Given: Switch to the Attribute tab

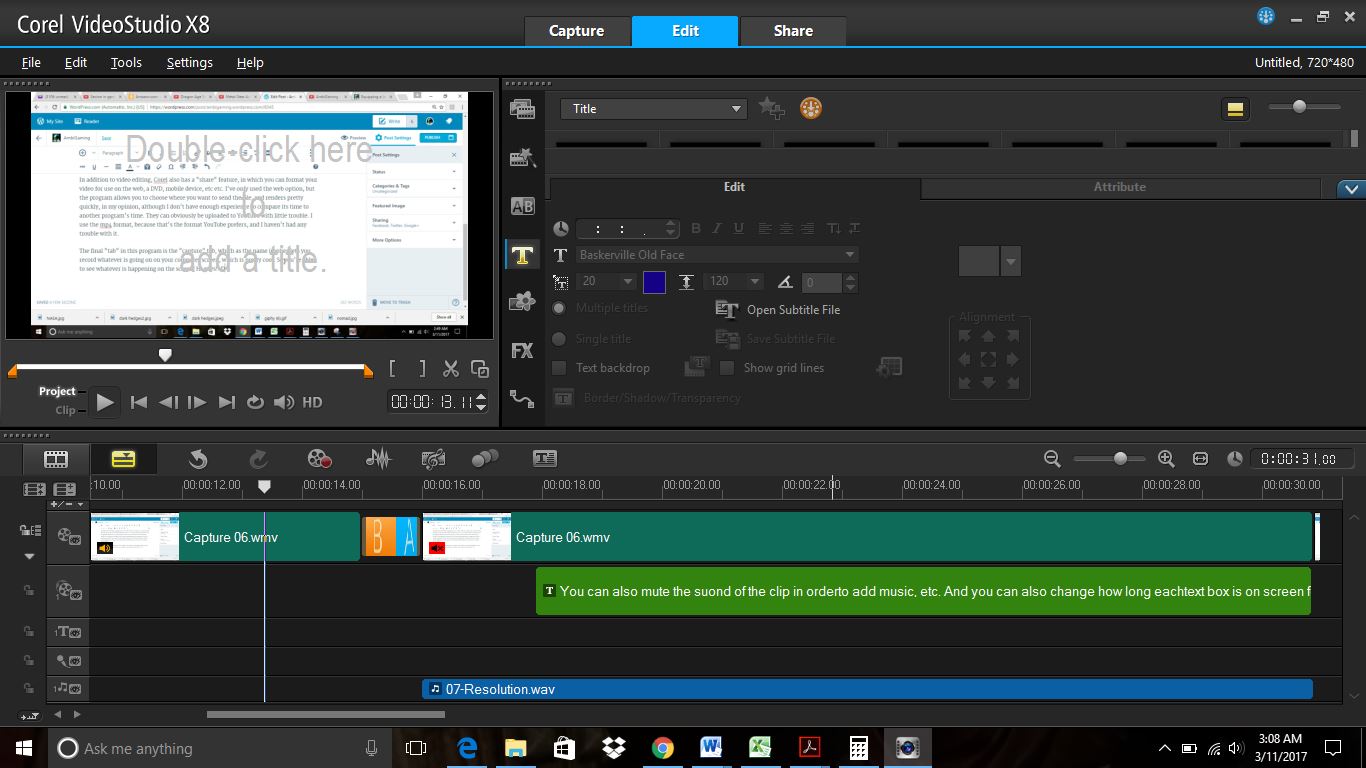Looking at the screenshot, I should point(1118,187).
